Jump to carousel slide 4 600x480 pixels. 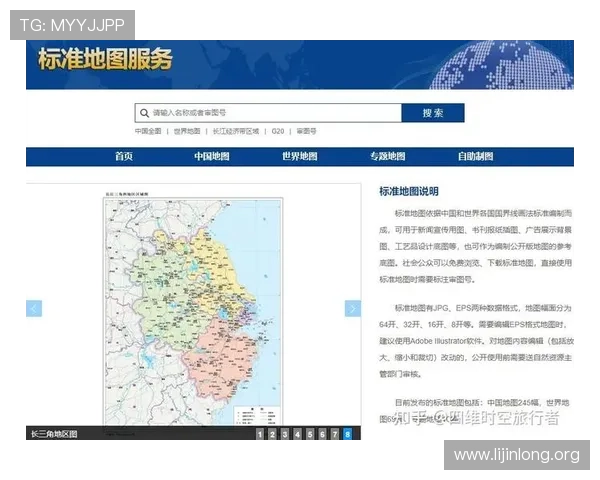297,434
